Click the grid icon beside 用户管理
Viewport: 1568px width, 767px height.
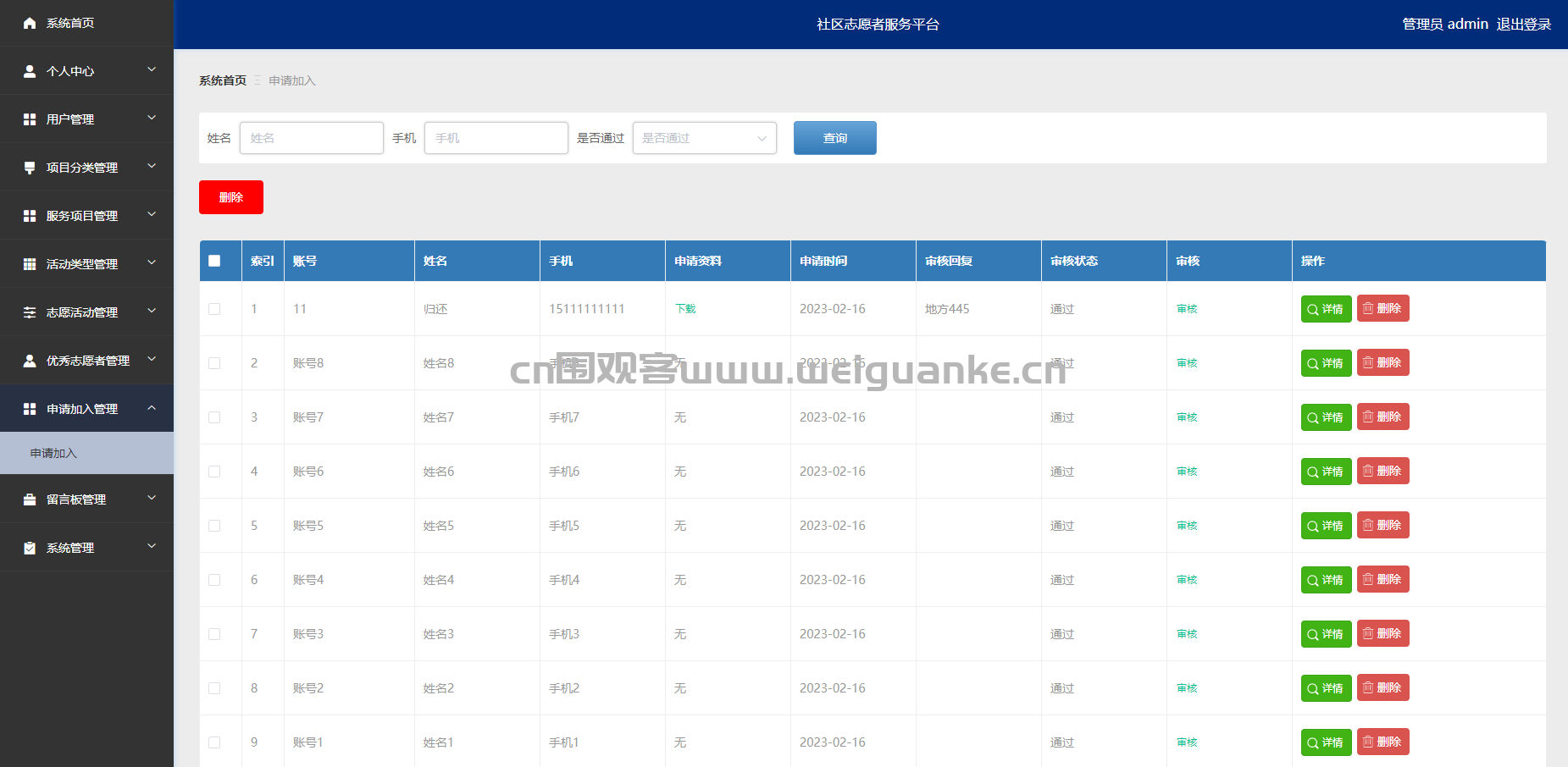point(30,119)
